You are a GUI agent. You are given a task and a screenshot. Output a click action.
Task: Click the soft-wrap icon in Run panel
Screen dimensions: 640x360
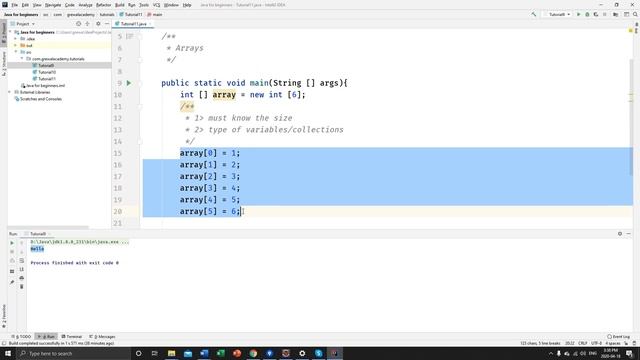[22, 260]
